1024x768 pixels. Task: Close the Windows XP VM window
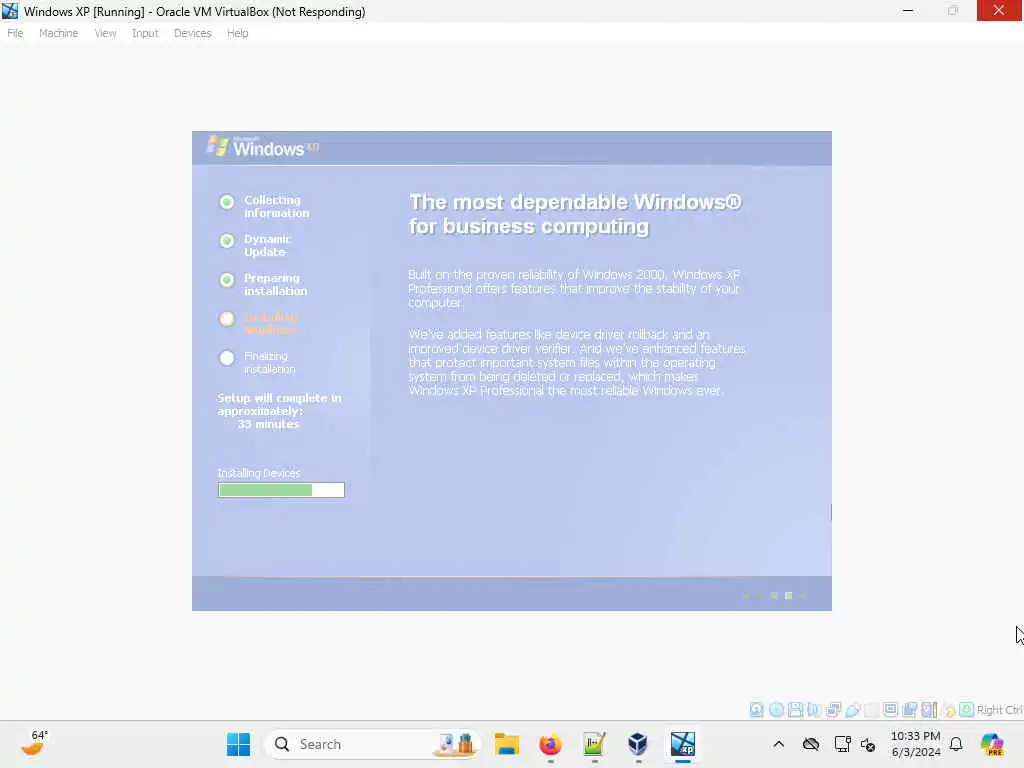click(999, 10)
